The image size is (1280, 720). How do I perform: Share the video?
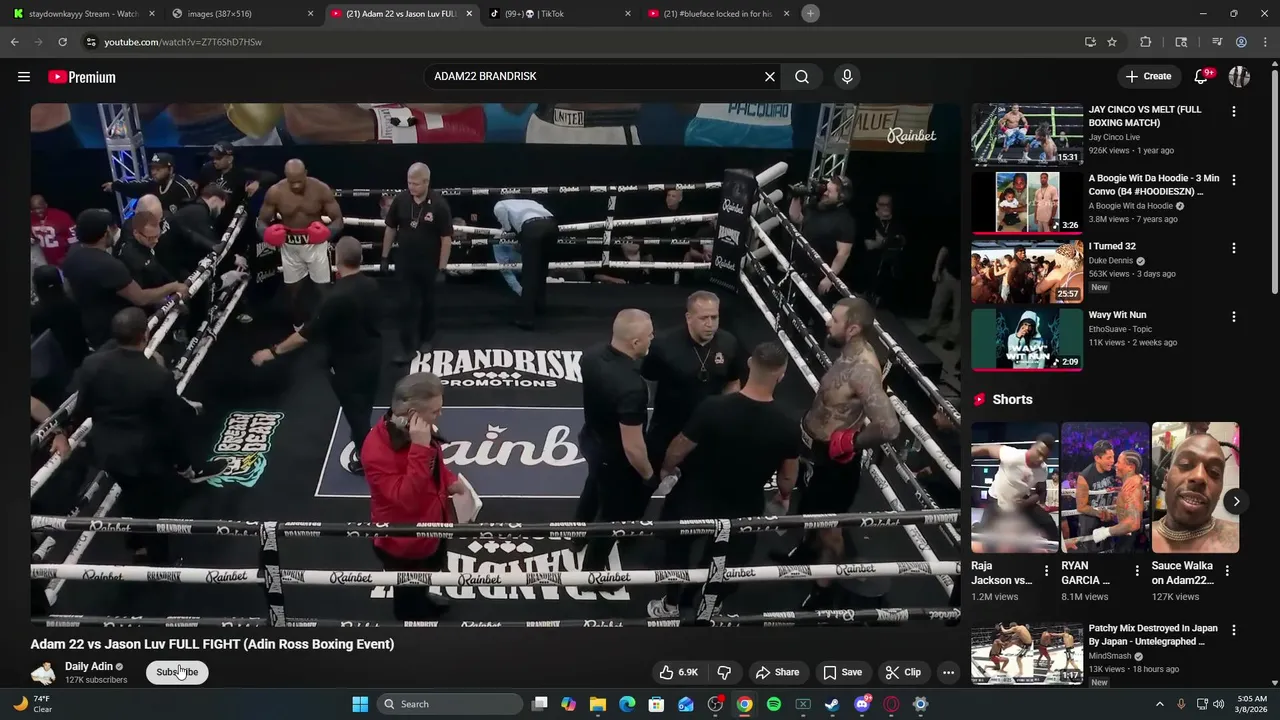777,672
